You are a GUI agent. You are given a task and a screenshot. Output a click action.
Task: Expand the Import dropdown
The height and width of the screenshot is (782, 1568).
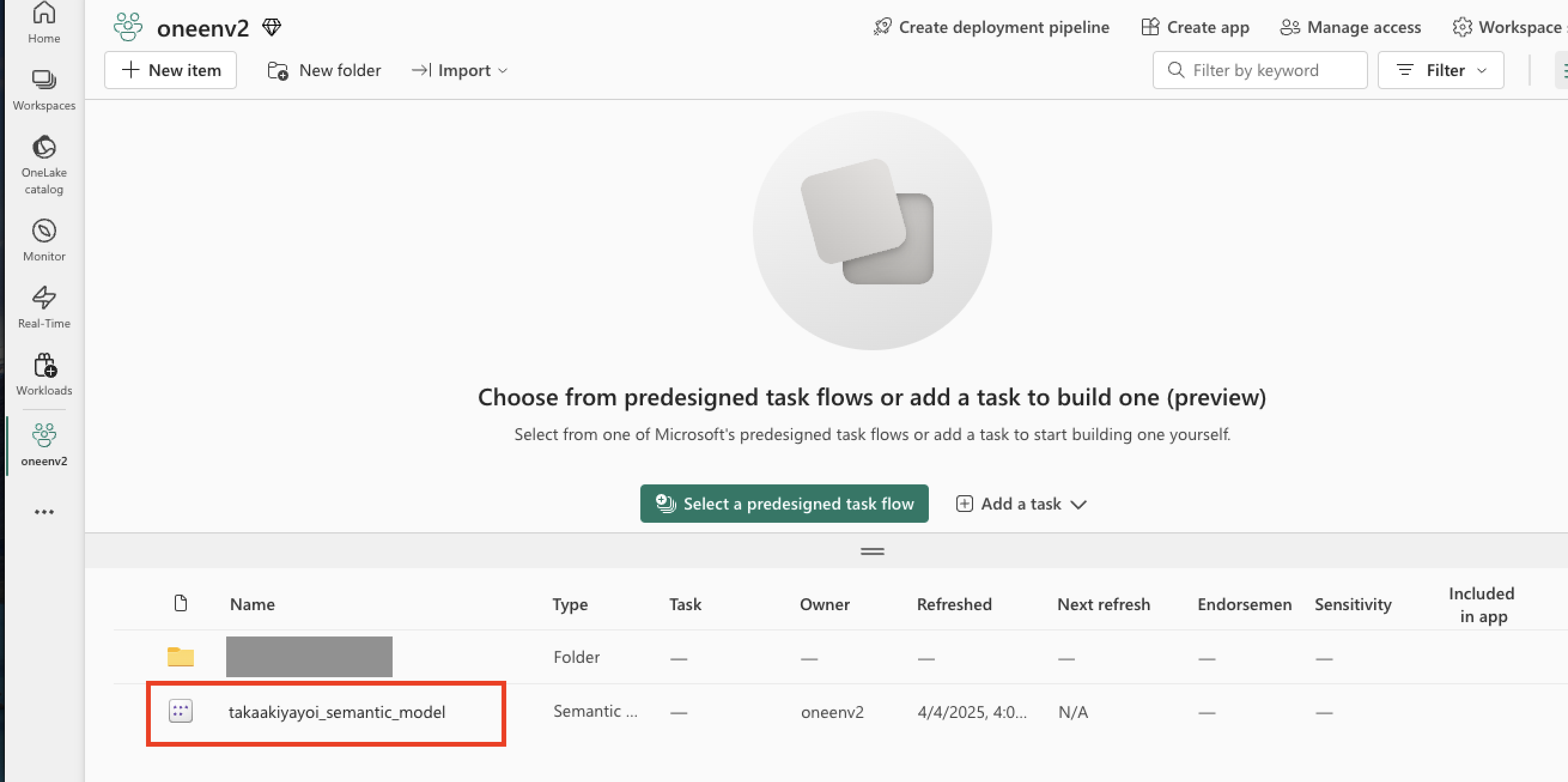tap(460, 71)
